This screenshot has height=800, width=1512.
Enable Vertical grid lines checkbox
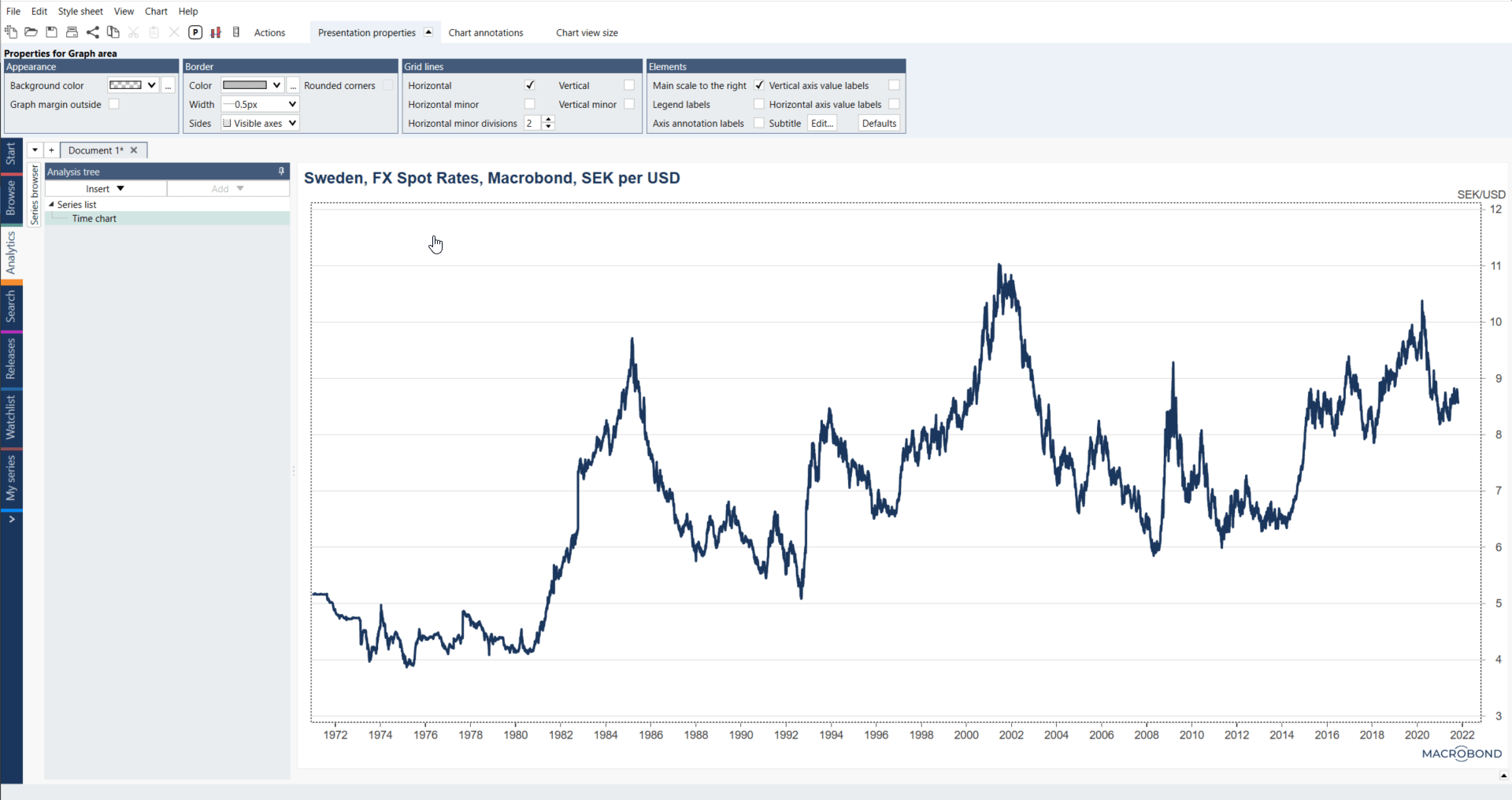(x=628, y=85)
